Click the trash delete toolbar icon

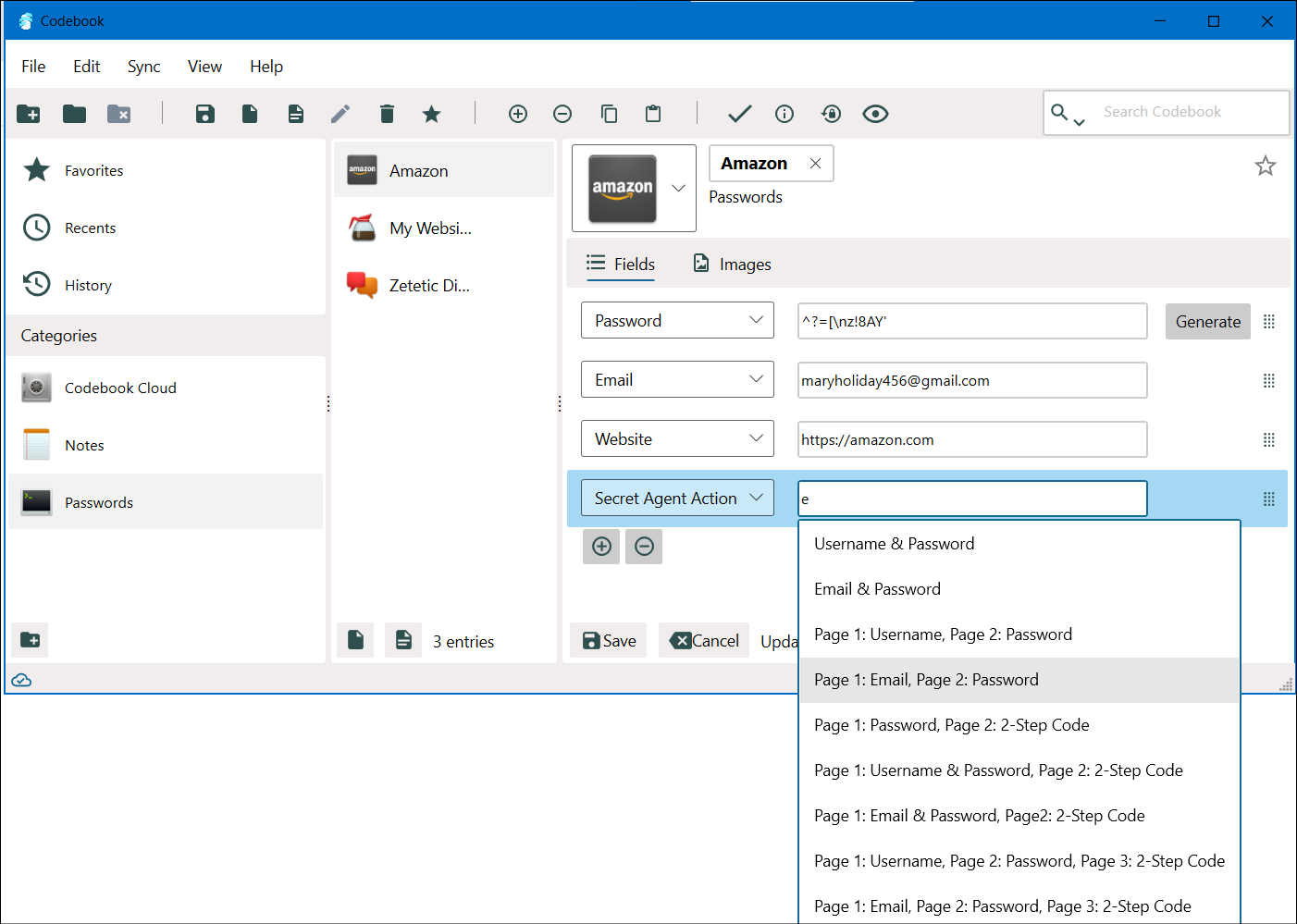(x=387, y=114)
